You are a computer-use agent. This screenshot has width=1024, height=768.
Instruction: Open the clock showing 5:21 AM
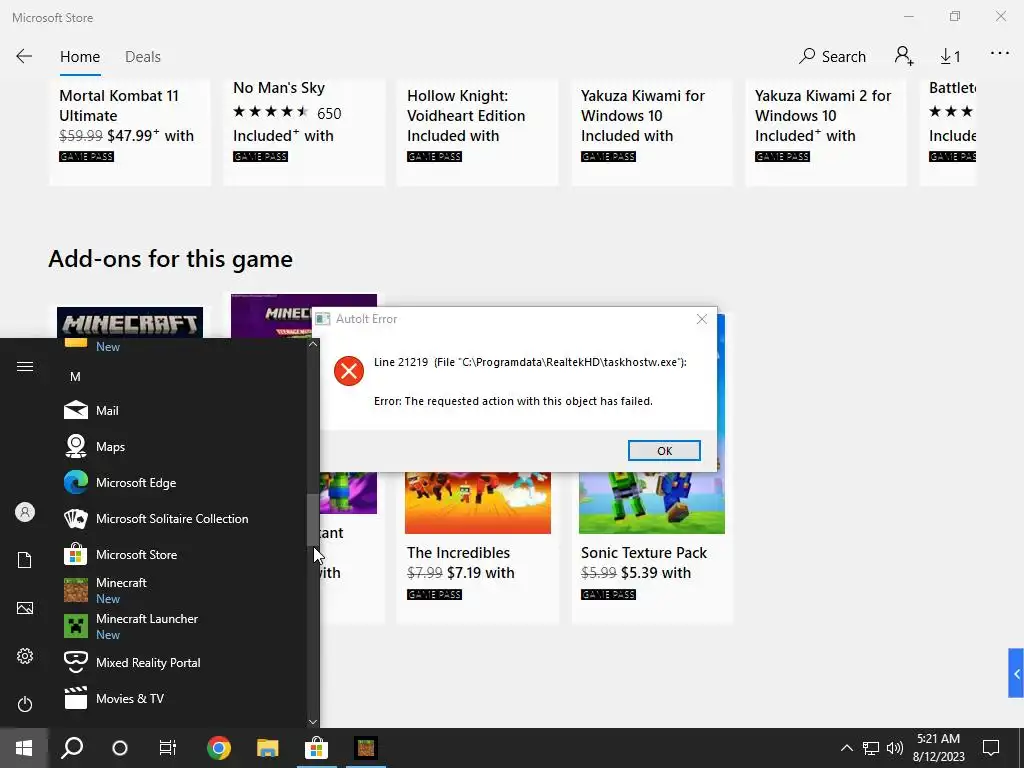pyautogui.click(x=938, y=748)
